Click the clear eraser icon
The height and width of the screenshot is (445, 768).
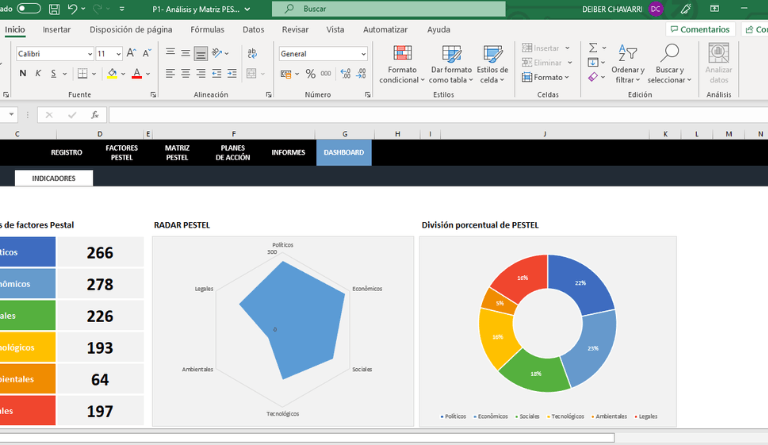coord(593,77)
